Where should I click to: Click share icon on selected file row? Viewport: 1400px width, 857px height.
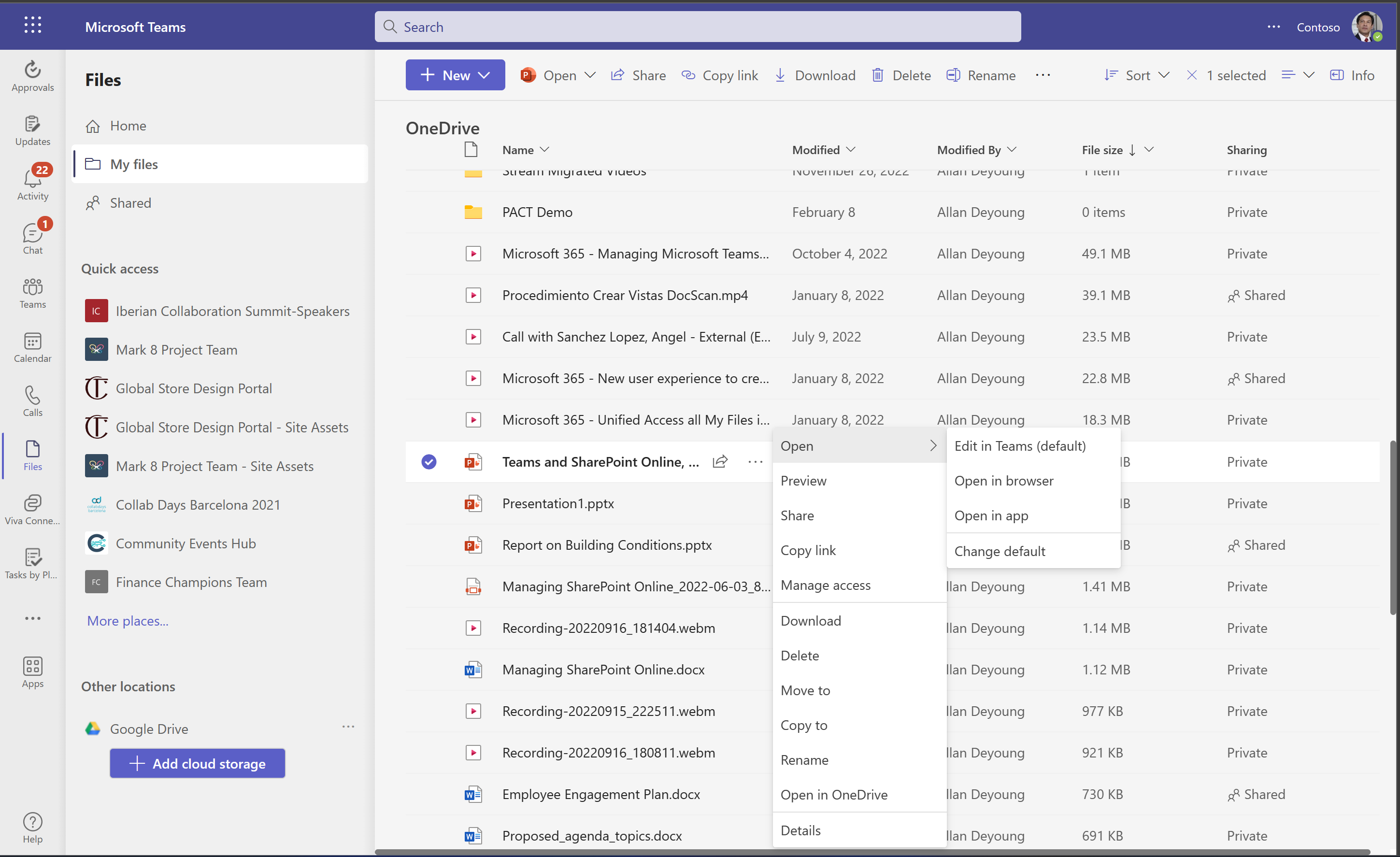(720, 462)
